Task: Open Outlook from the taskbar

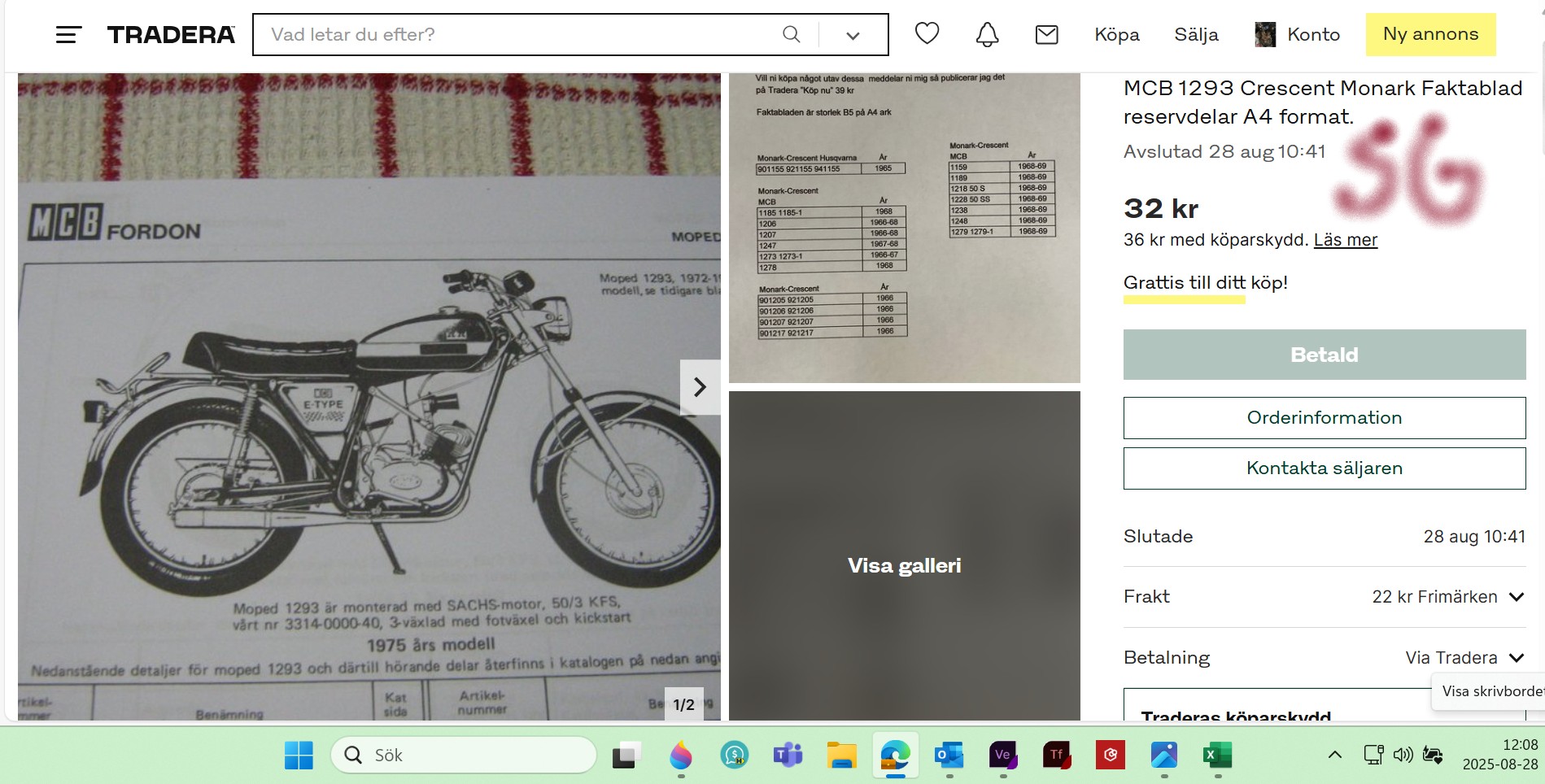Action: (x=949, y=756)
